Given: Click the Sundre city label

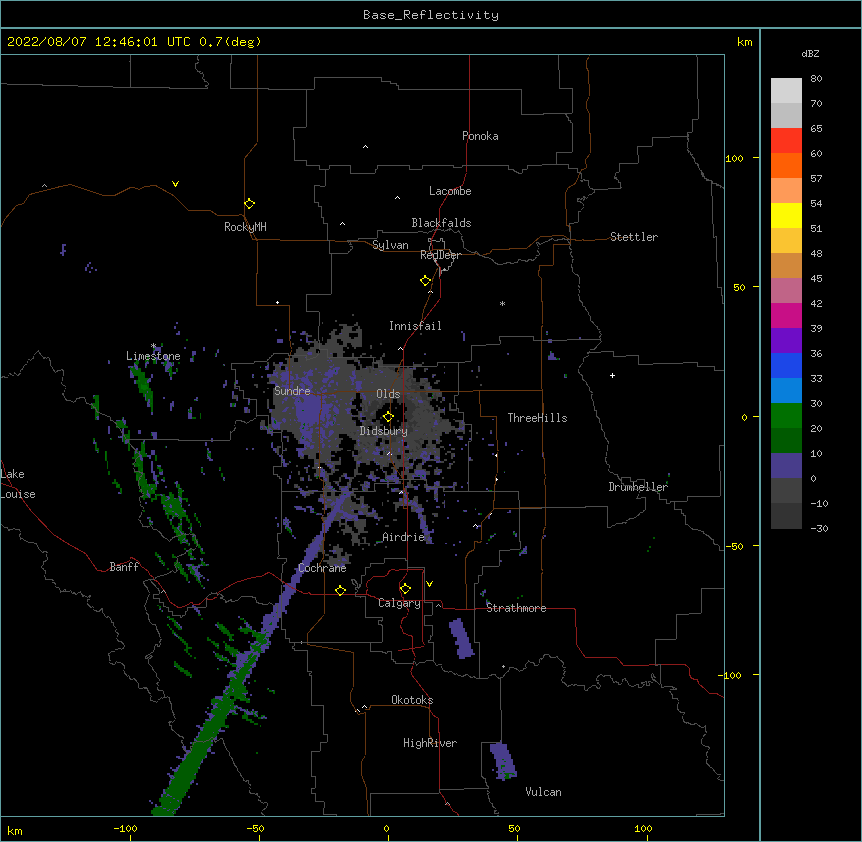Looking at the screenshot, I should (292, 391).
